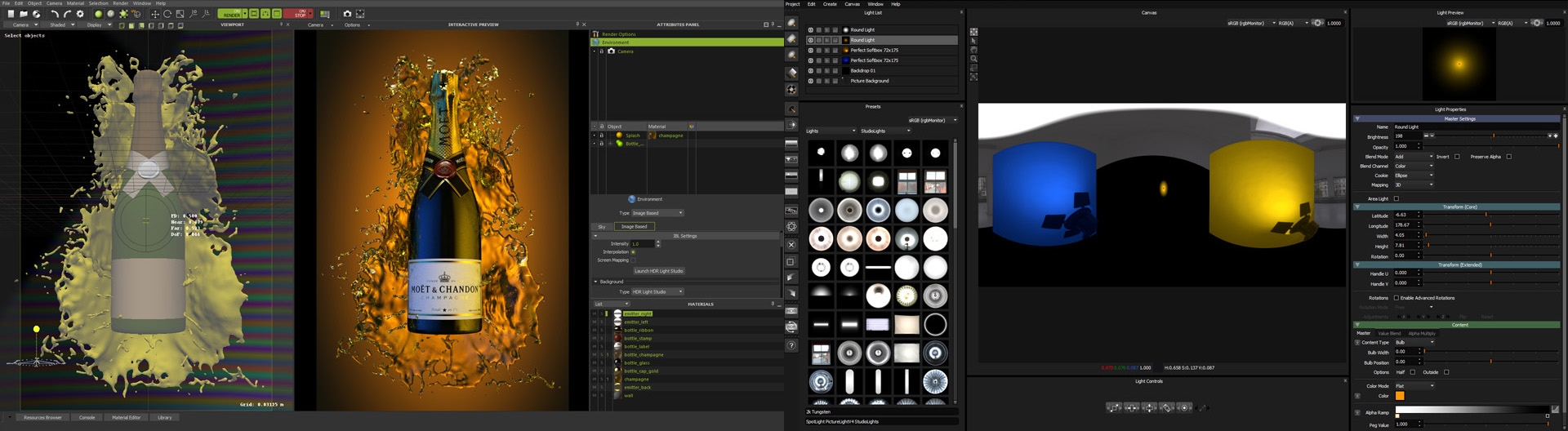Screen dimensions: 1568x431
Task: Click the Open folder icon in main toolbar
Action: tap(24, 14)
